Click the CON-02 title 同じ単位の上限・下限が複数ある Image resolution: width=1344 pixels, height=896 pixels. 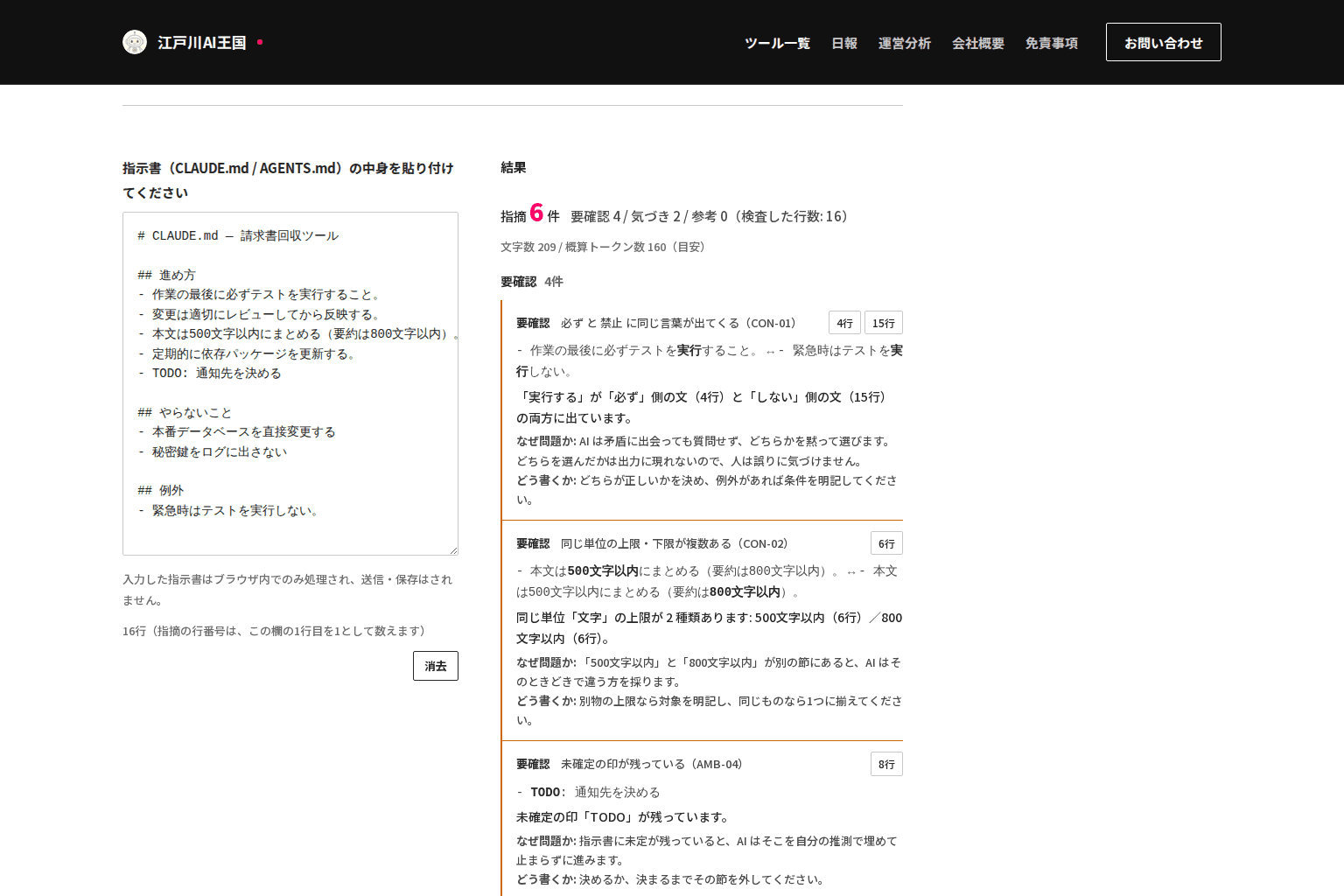click(x=674, y=543)
